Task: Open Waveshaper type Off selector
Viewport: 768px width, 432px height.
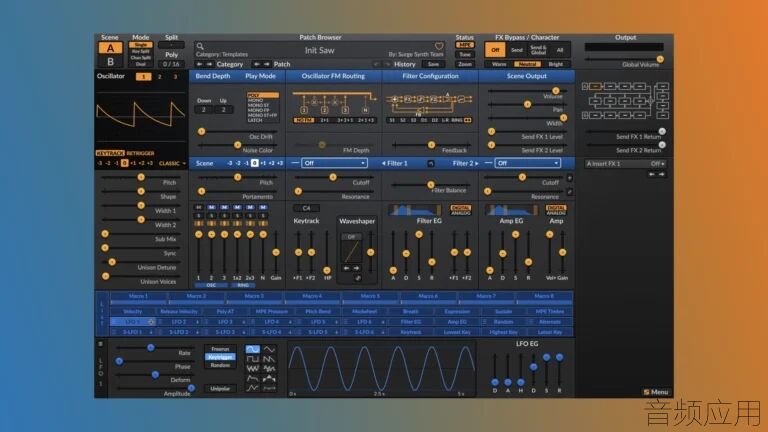Action: [x=351, y=237]
